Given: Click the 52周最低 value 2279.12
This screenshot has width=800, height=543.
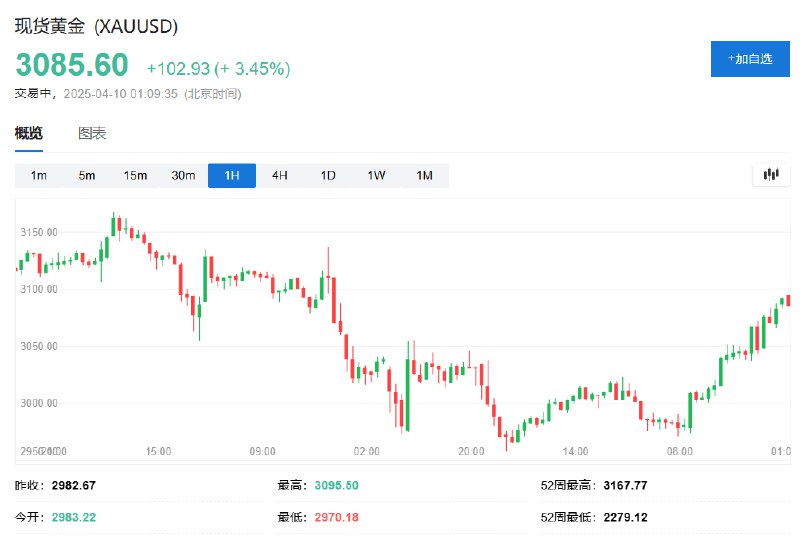Looking at the screenshot, I should [x=625, y=517].
